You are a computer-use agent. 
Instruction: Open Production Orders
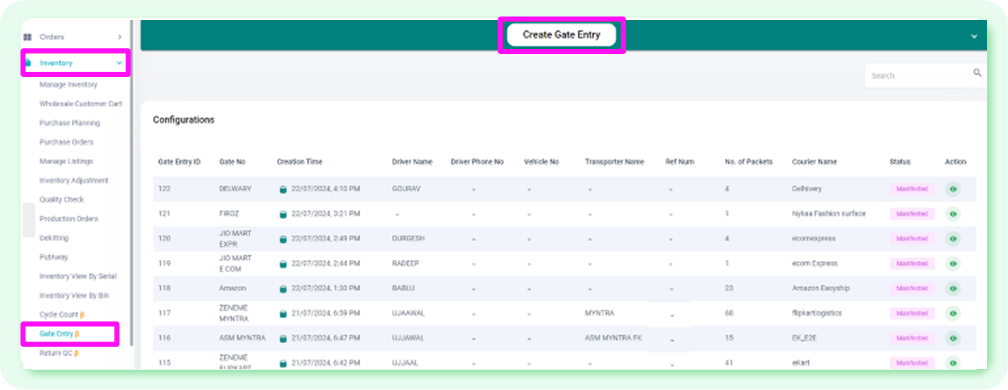click(69, 219)
